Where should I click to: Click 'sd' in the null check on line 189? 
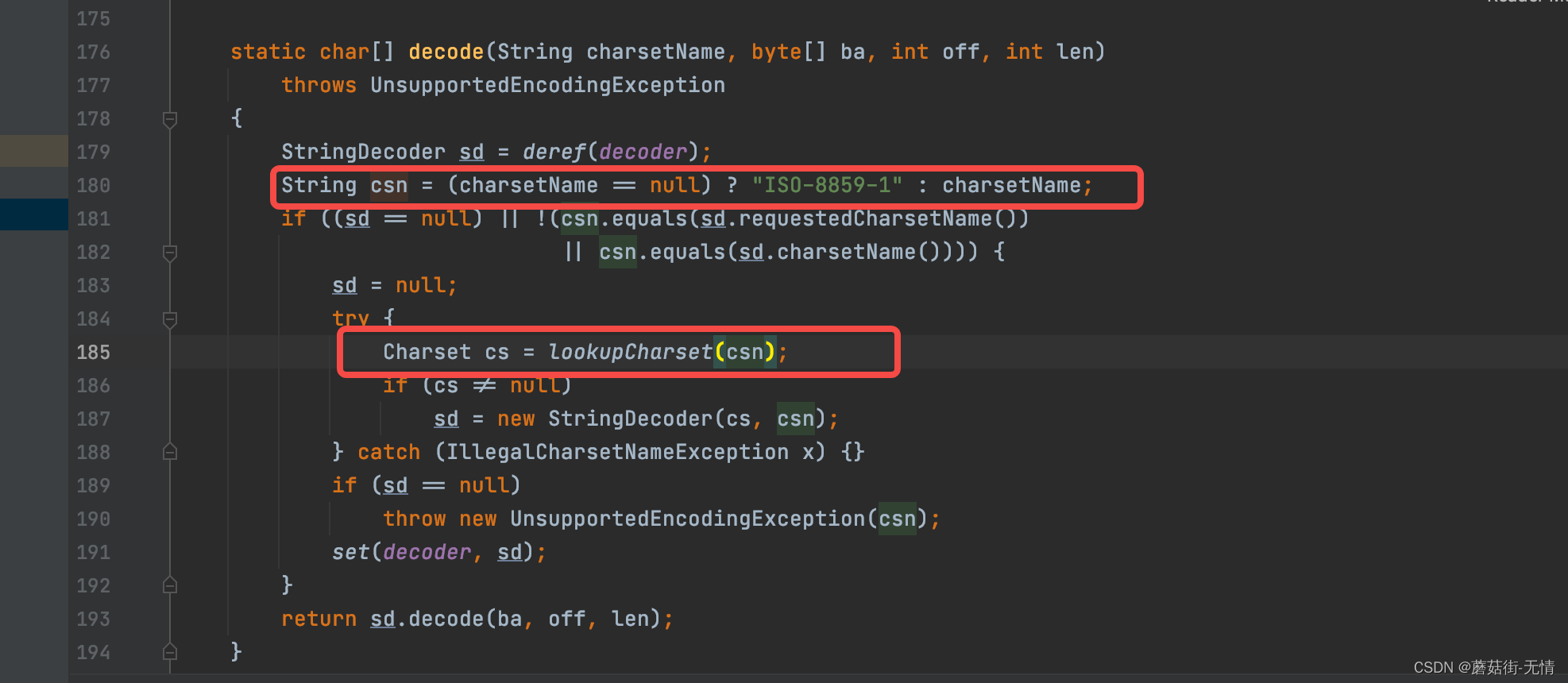[x=395, y=486]
